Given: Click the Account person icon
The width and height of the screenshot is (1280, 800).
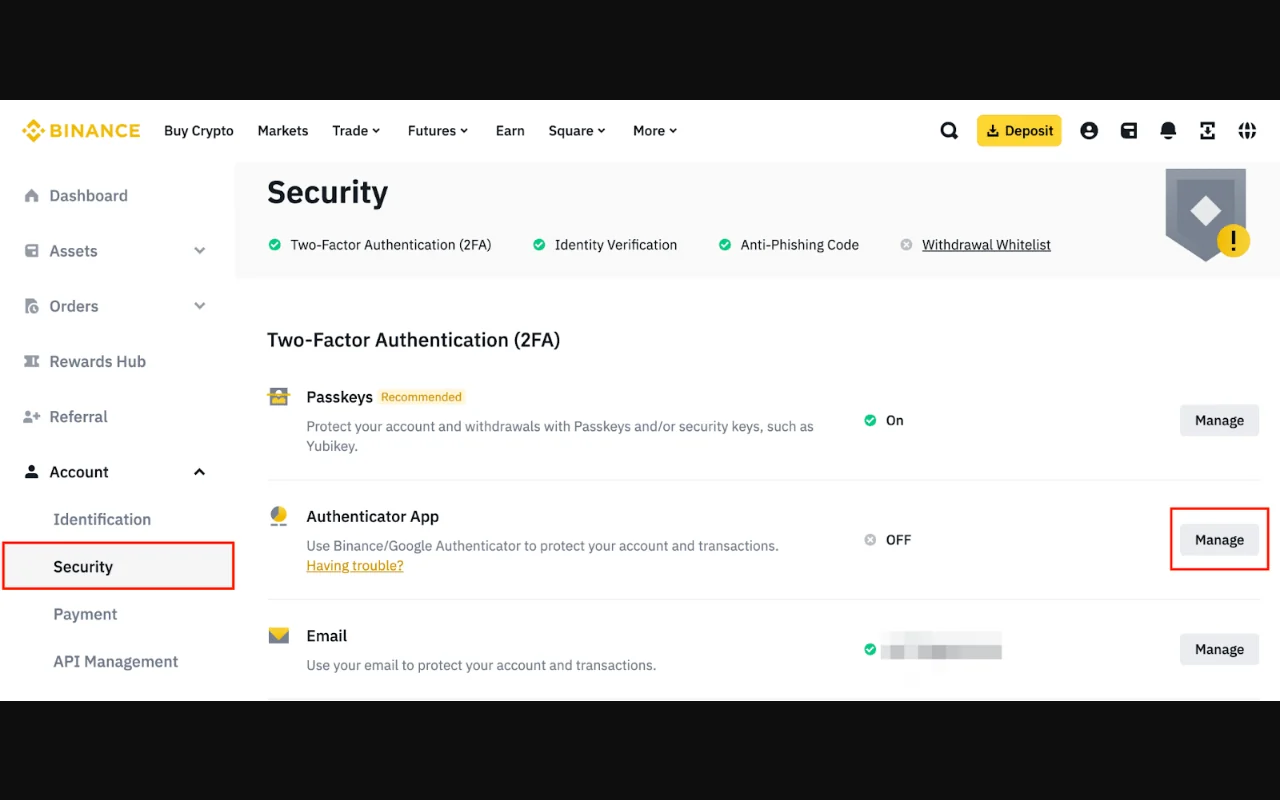Looking at the screenshot, I should pyautogui.click(x=32, y=472).
